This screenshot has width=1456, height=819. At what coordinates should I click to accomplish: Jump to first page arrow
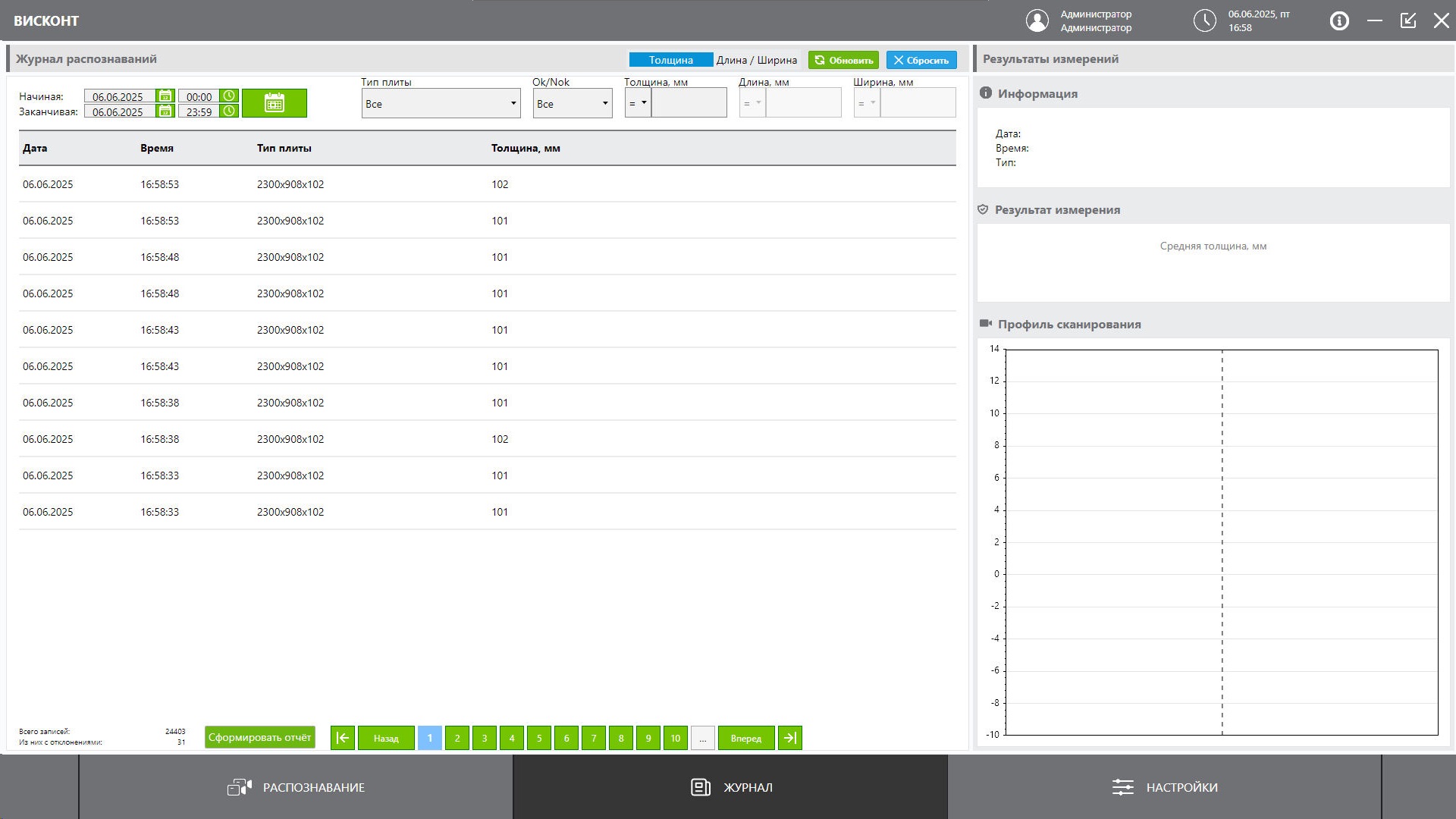click(x=343, y=738)
